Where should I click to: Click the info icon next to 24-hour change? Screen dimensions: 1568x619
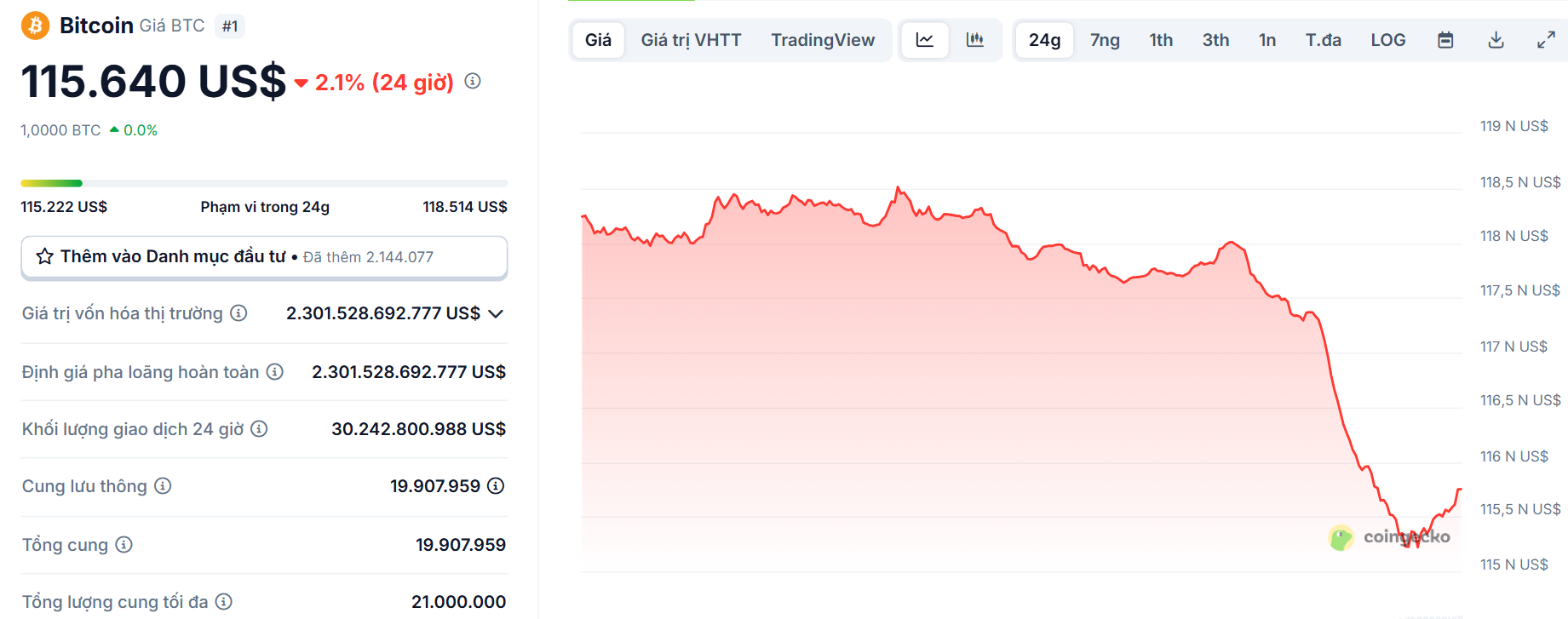(x=473, y=82)
